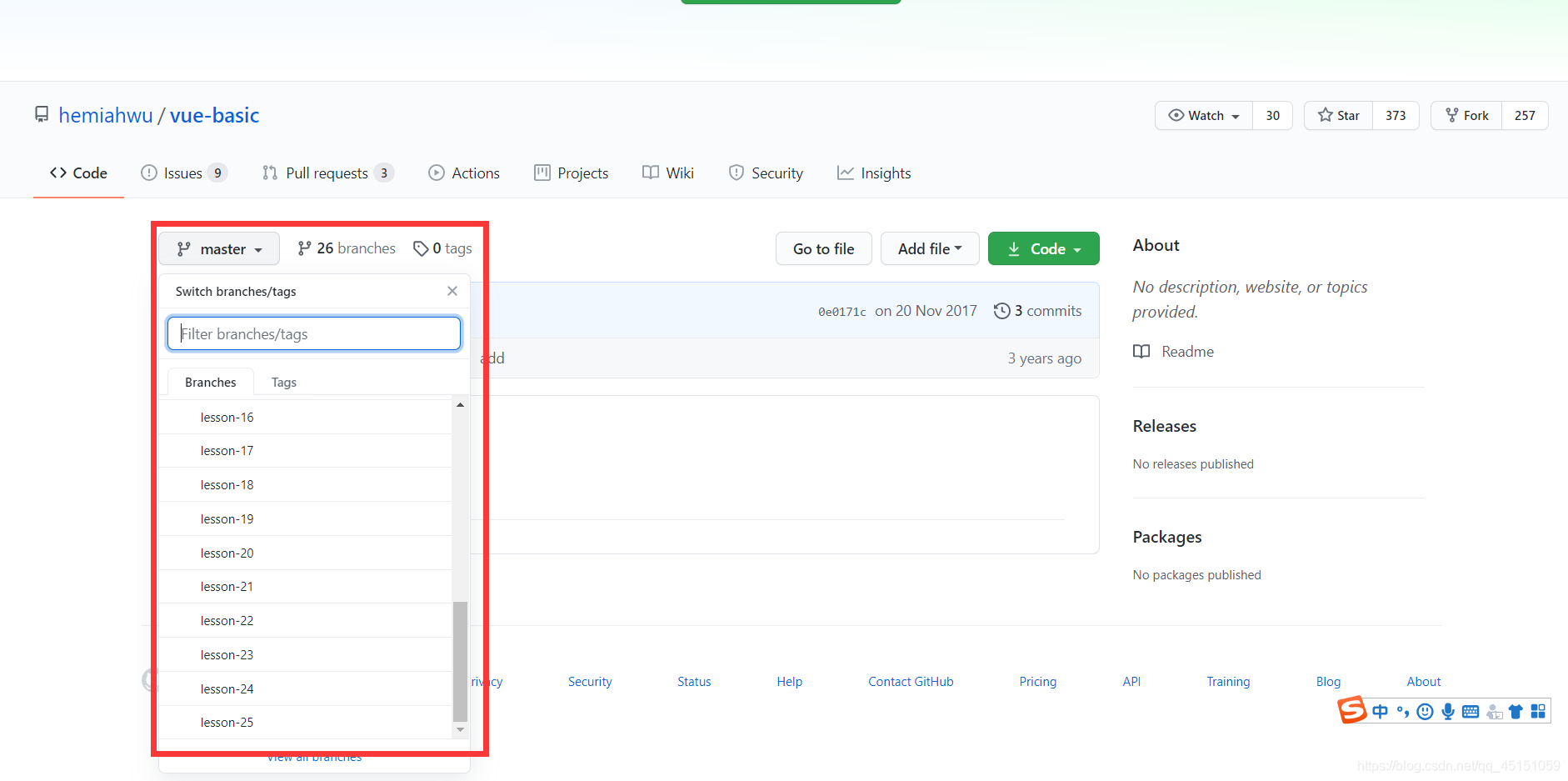This screenshot has width=1568, height=781.
Task: Switch to the Code tab
Action: pyautogui.click(x=78, y=173)
